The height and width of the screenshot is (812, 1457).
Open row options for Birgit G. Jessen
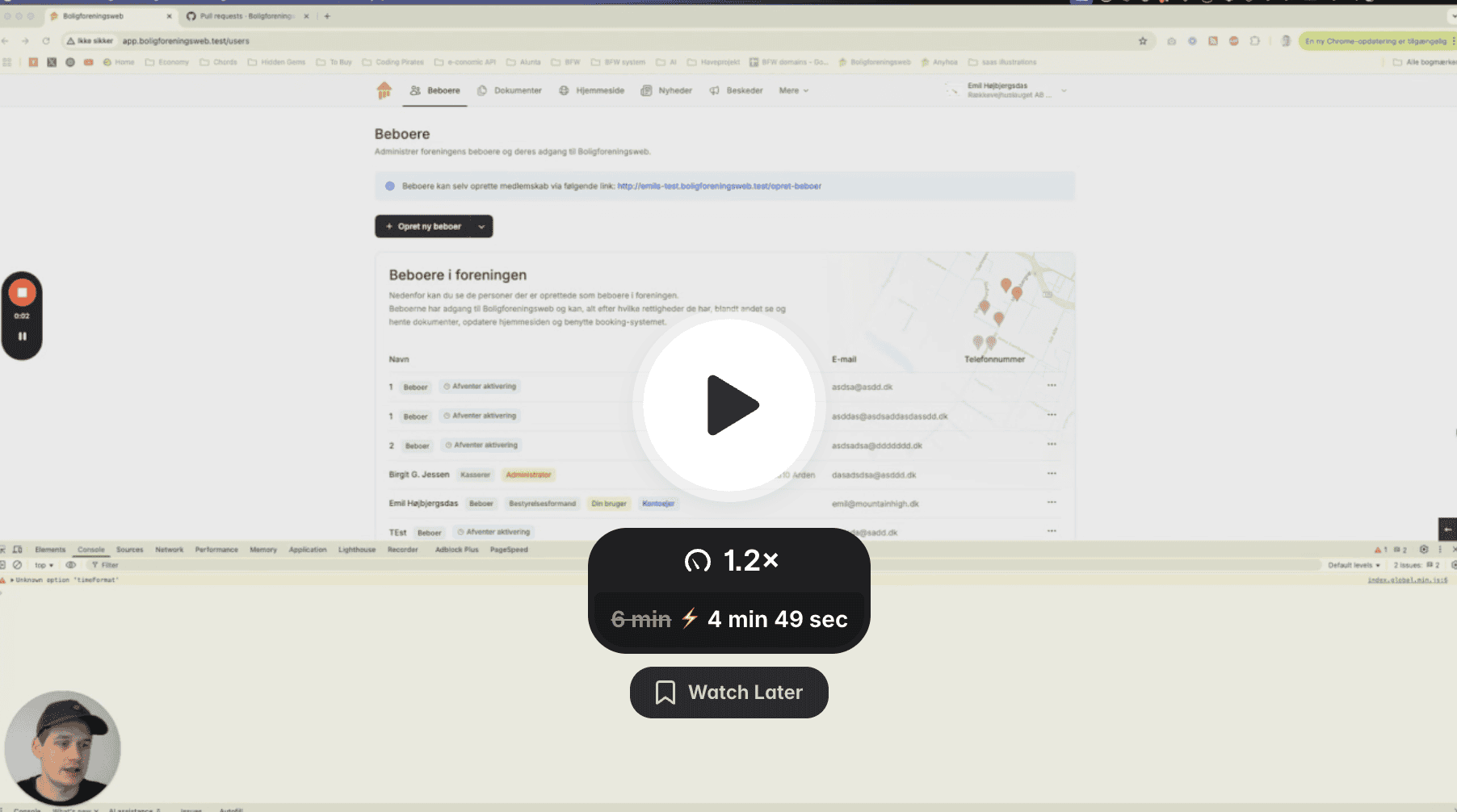pyautogui.click(x=1052, y=474)
